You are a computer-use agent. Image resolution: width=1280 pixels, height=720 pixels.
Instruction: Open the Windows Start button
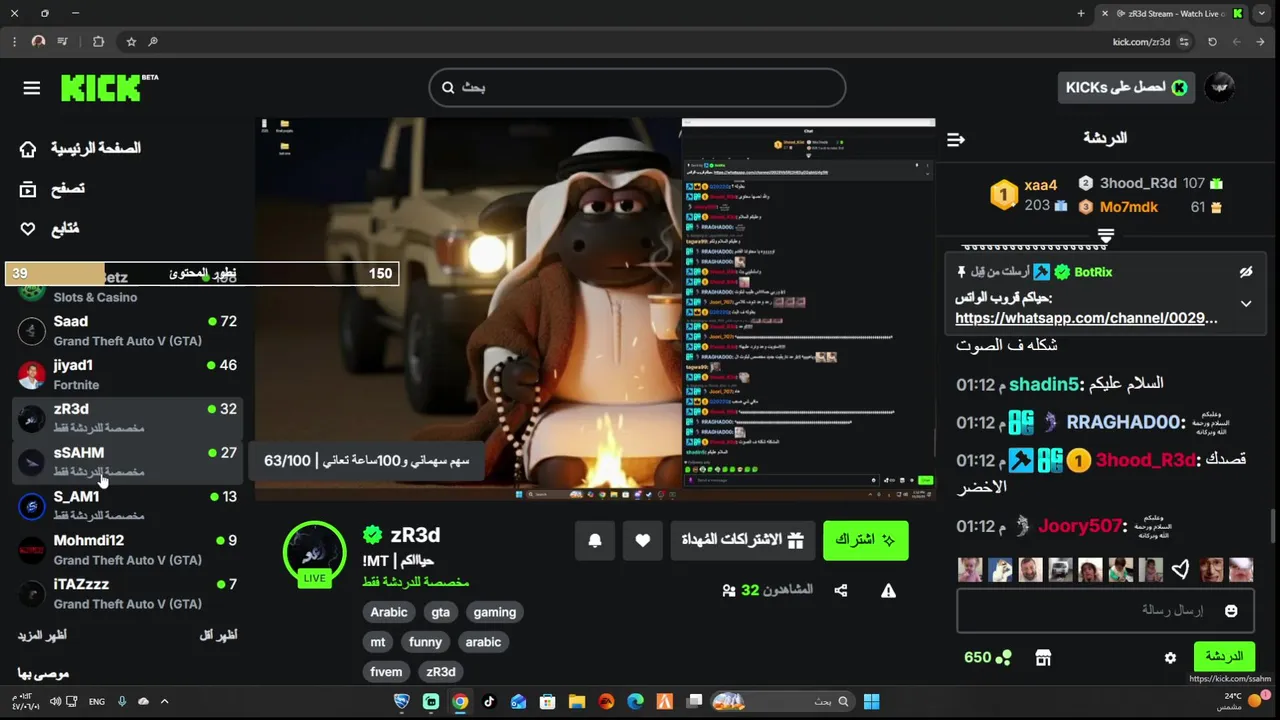click(871, 701)
